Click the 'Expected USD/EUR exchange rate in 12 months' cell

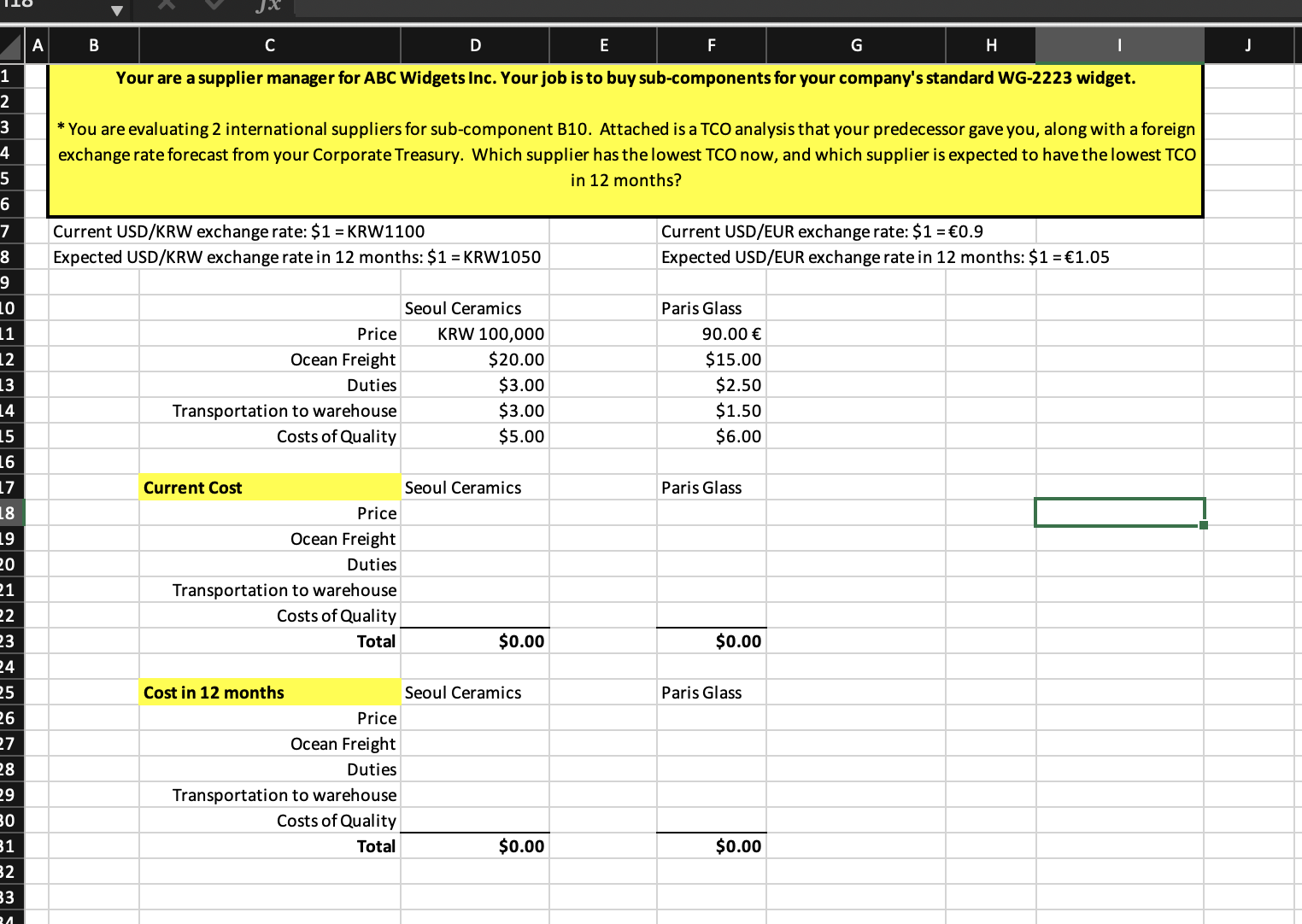(x=885, y=257)
